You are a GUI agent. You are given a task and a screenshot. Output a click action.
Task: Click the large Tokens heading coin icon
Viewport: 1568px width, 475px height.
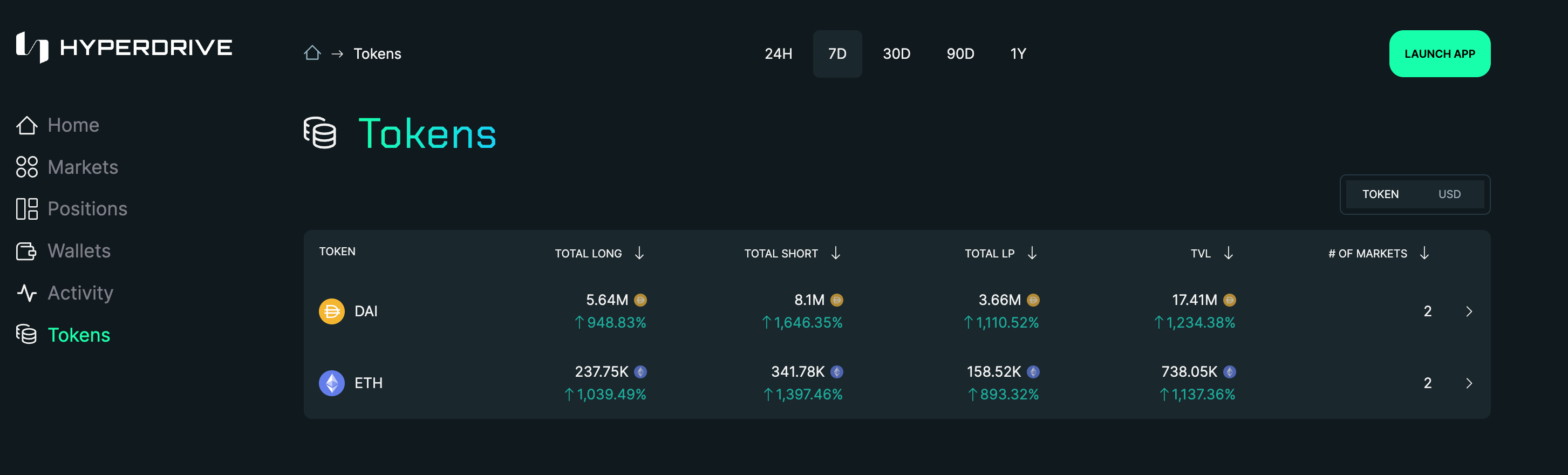[x=319, y=133]
